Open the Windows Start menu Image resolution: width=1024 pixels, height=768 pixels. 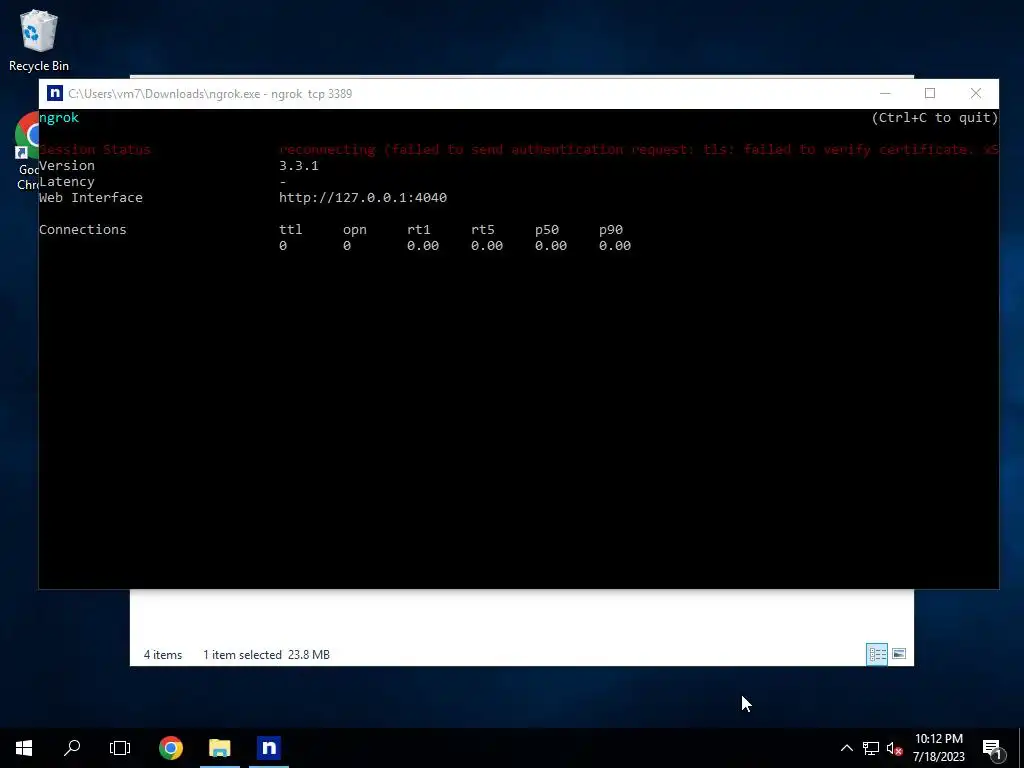[x=24, y=748]
